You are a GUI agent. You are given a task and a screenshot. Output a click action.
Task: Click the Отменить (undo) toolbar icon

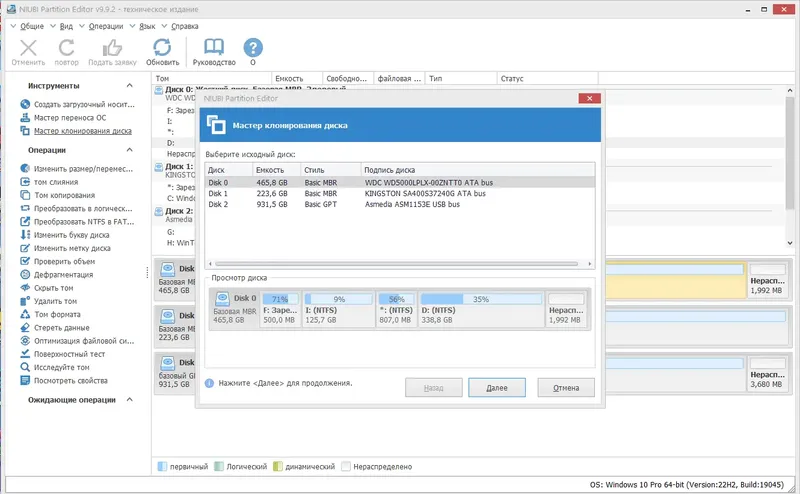(x=28, y=48)
